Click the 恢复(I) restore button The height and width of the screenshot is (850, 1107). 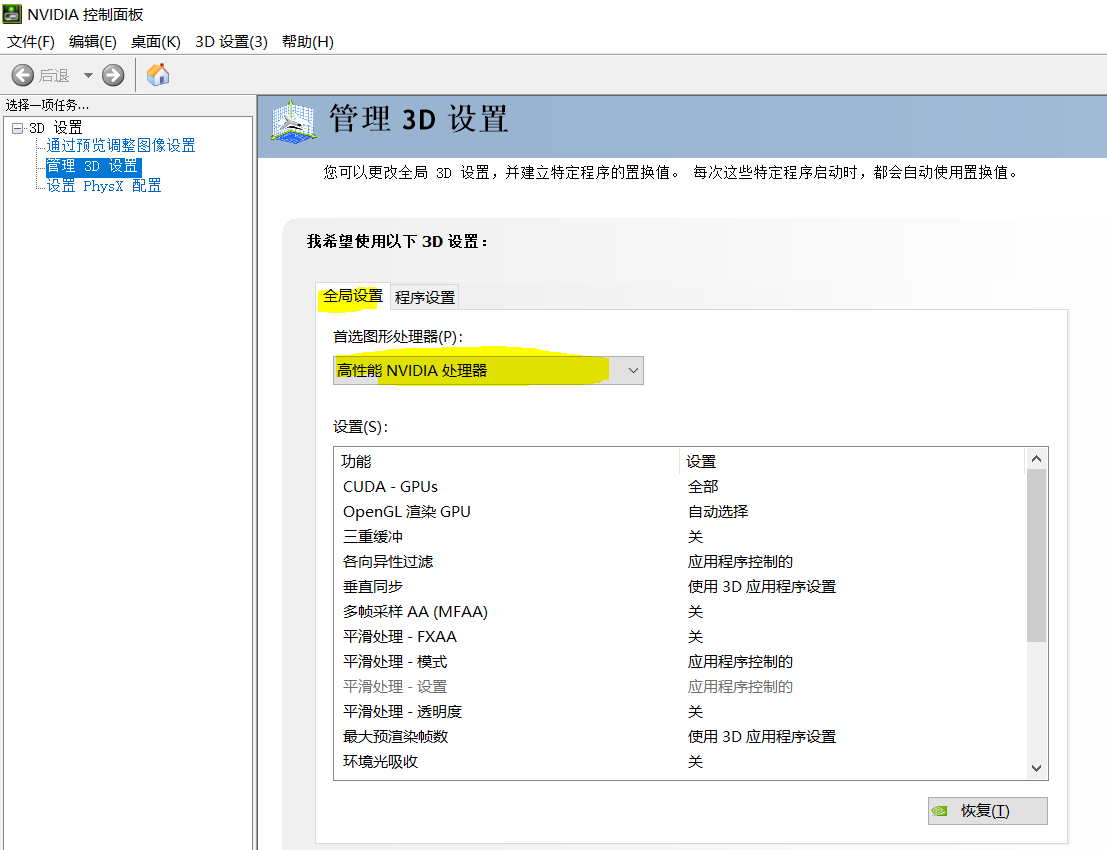pyautogui.click(x=988, y=811)
